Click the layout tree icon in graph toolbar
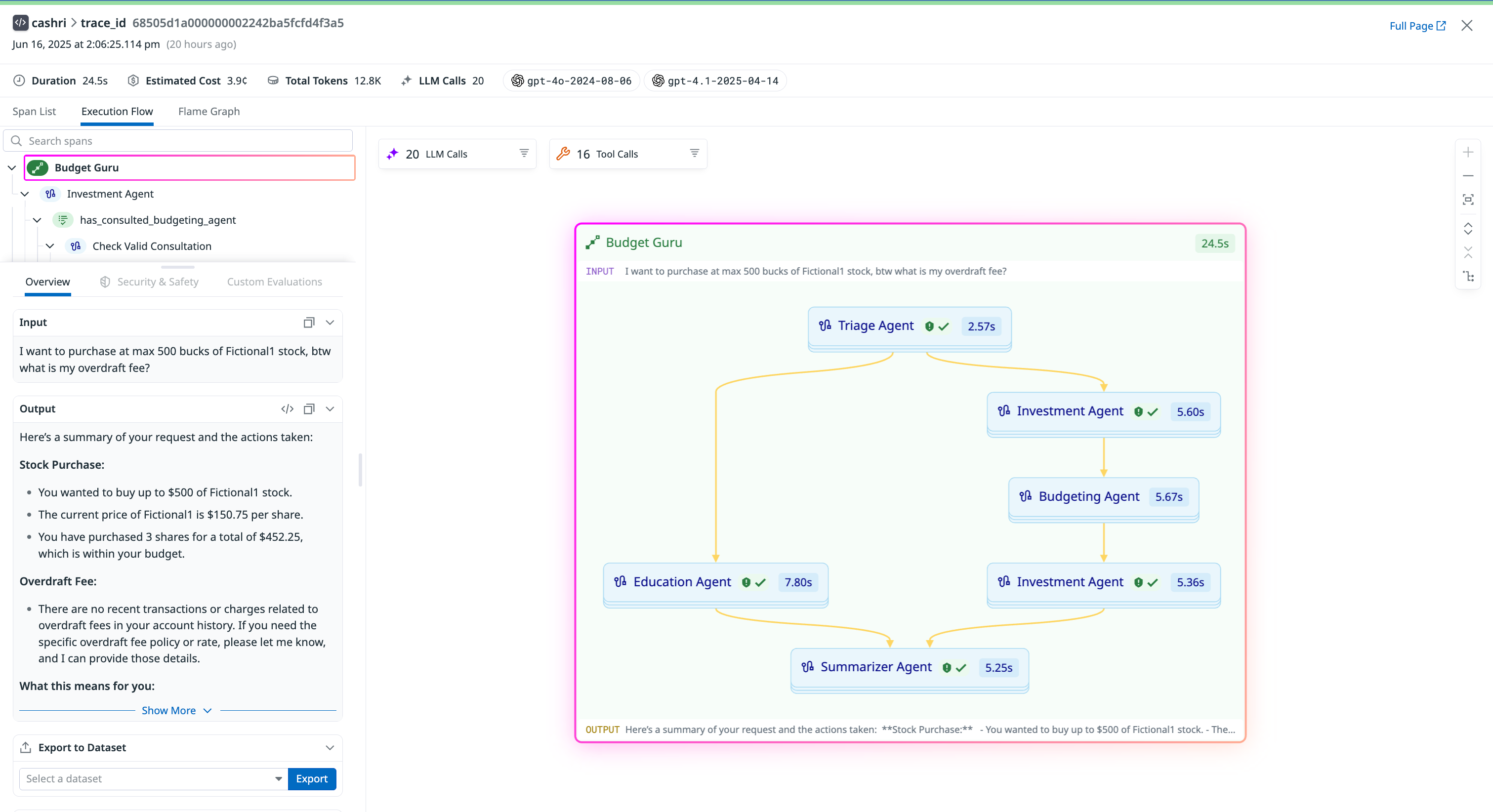Image resolution: width=1493 pixels, height=812 pixels. click(1467, 277)
